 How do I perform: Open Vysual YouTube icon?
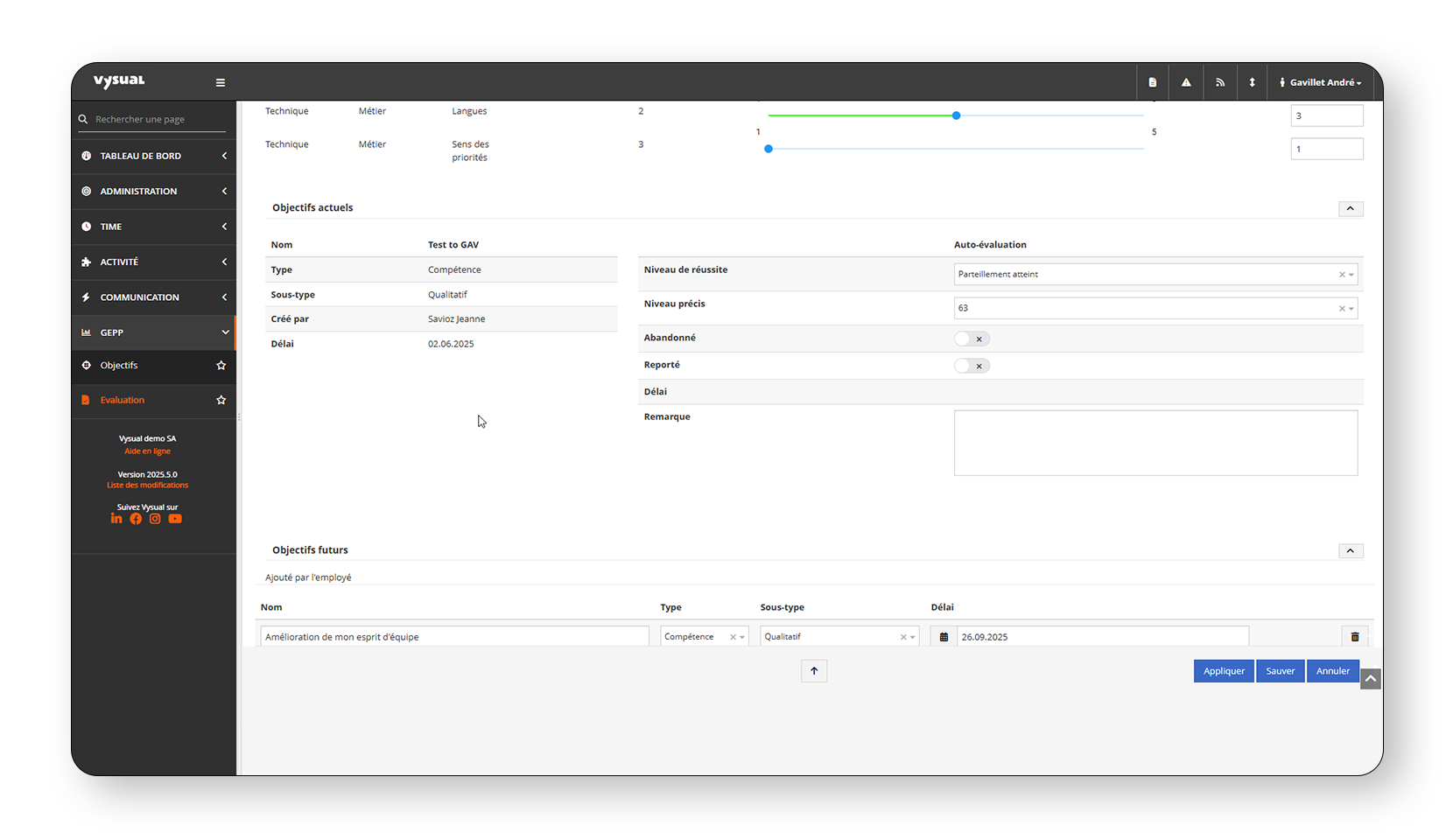click(x=175, y=519)
